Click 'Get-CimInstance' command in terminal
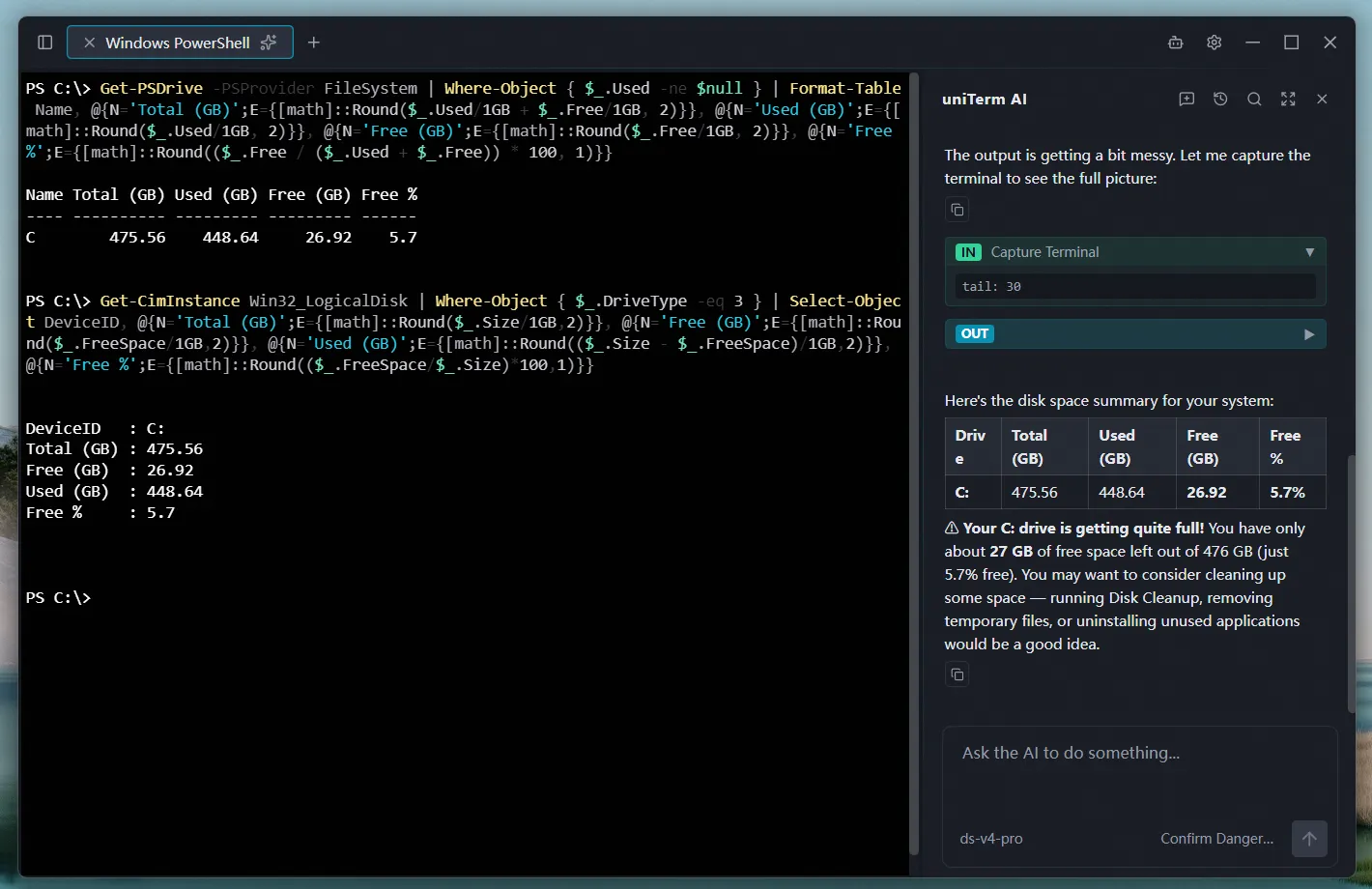This screenshot has width=1372, height=889. (x=170, y=301)
